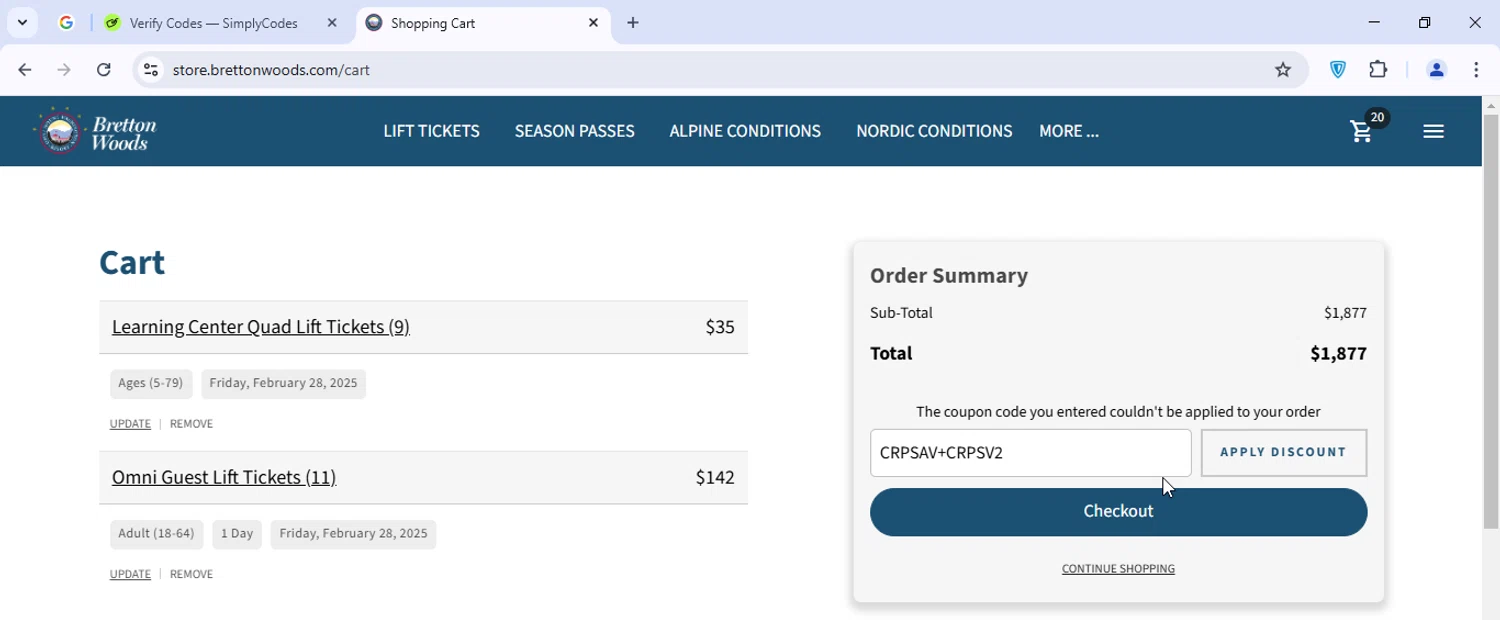Go back using browser back arrow

[25, 70]
